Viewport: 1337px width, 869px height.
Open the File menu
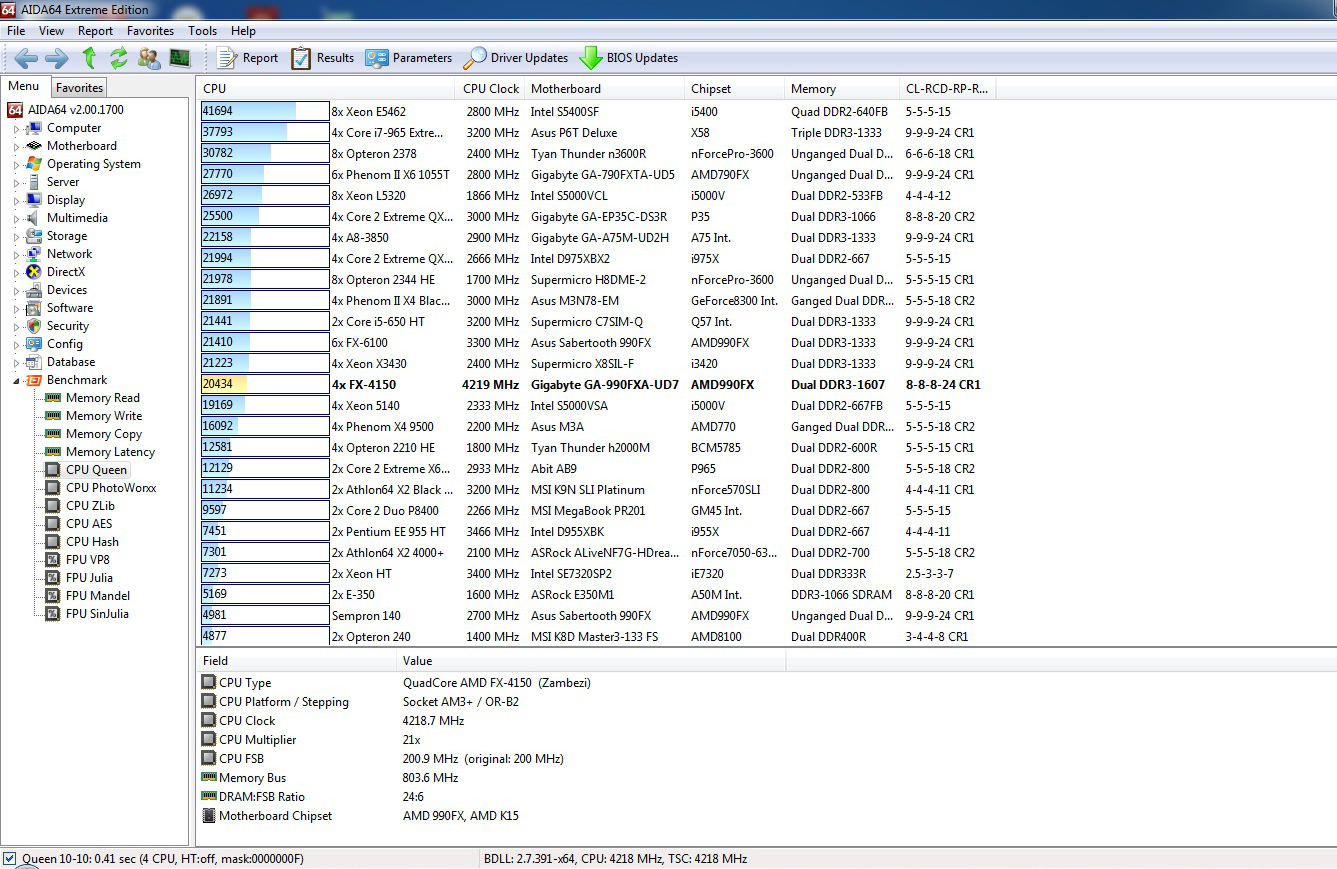point(16,31)
